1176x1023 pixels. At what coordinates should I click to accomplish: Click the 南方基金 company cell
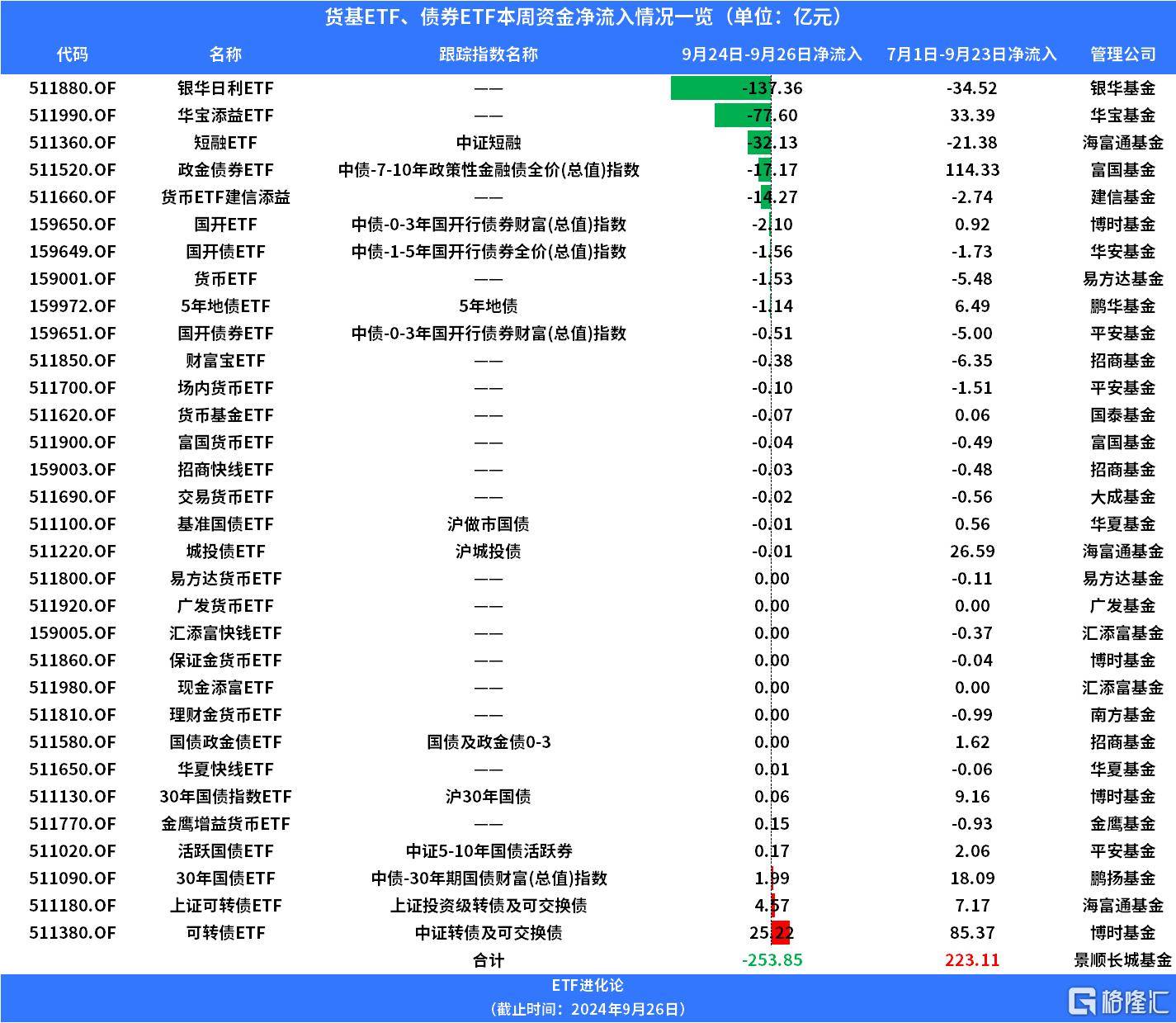1123,715
